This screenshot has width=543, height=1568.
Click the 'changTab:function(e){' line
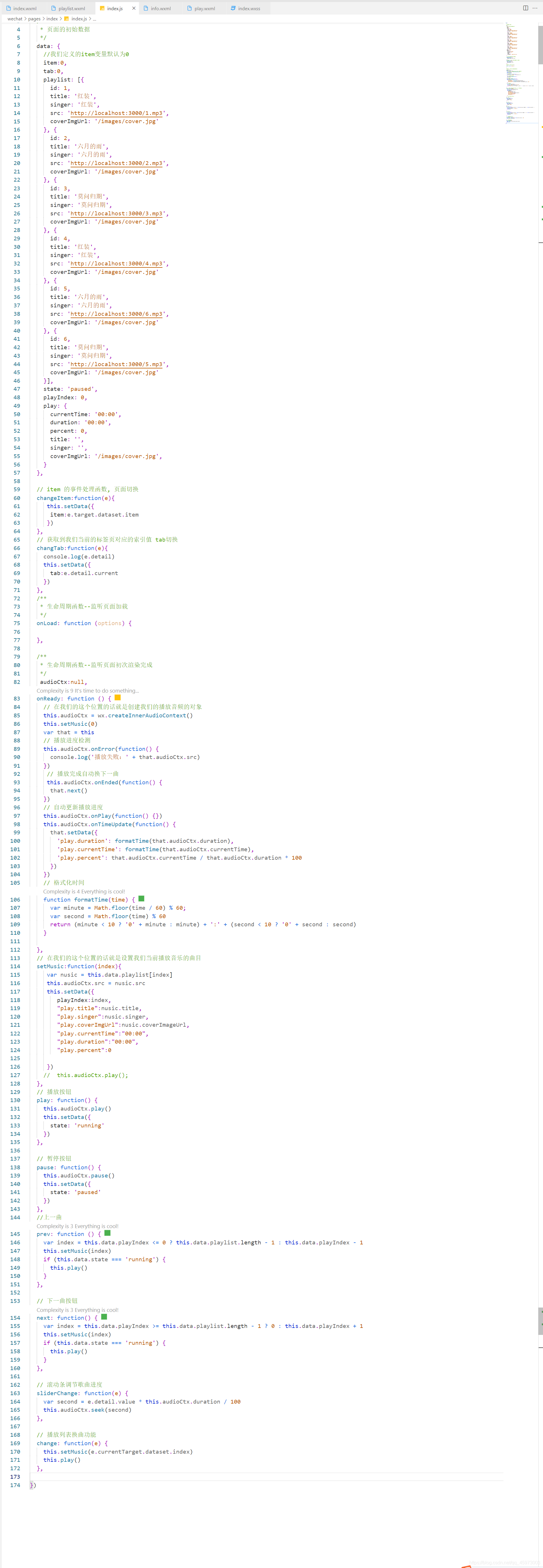72,549
